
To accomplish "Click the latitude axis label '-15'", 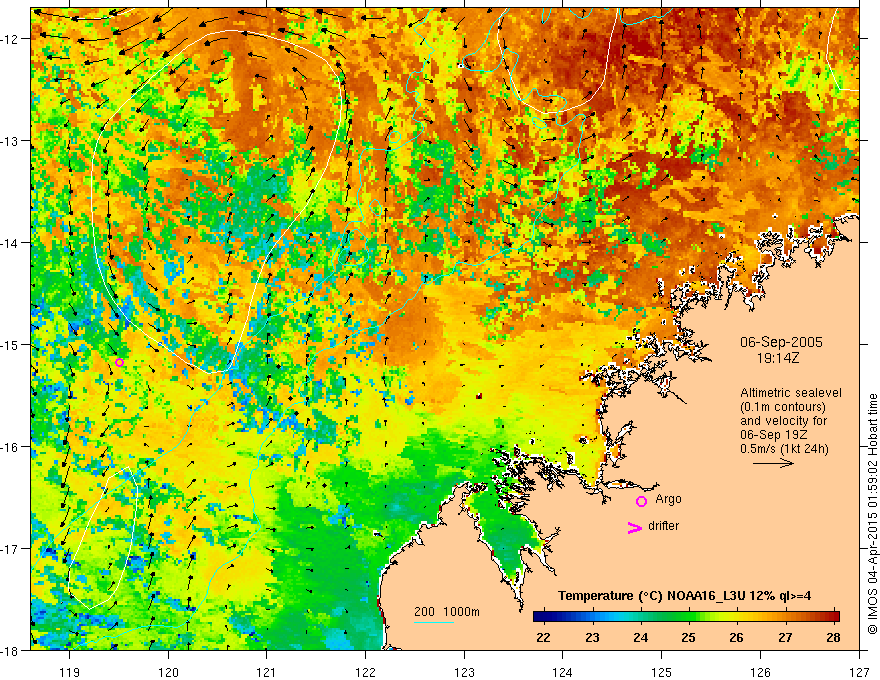I will [11, 344].
